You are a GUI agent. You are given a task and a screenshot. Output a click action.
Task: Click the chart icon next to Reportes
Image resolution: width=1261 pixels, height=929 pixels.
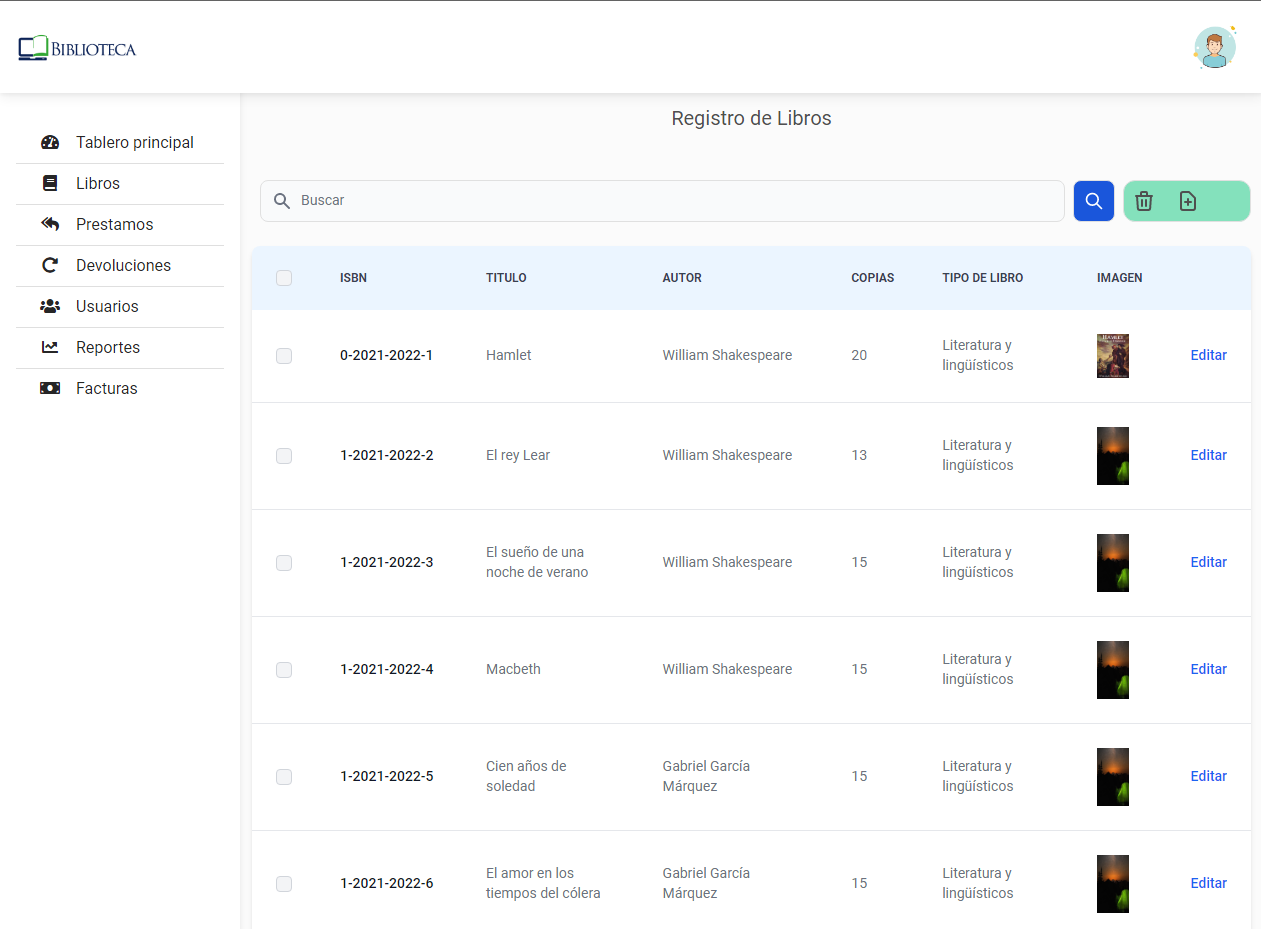coord(50,347)
